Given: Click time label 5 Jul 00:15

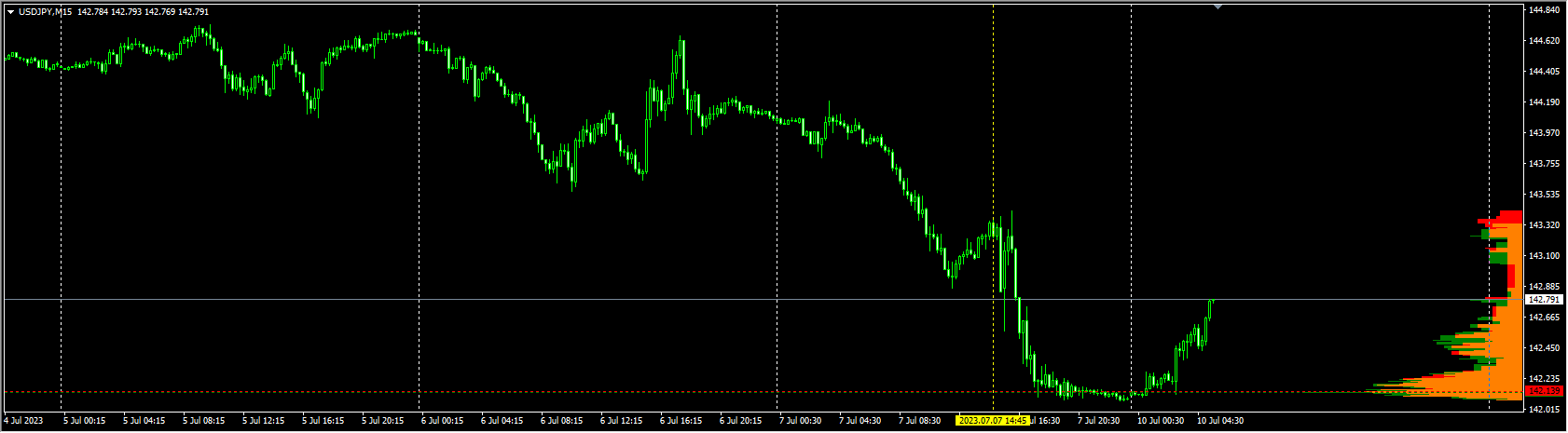Looking at the screenshot, I should tap(84, 421).
